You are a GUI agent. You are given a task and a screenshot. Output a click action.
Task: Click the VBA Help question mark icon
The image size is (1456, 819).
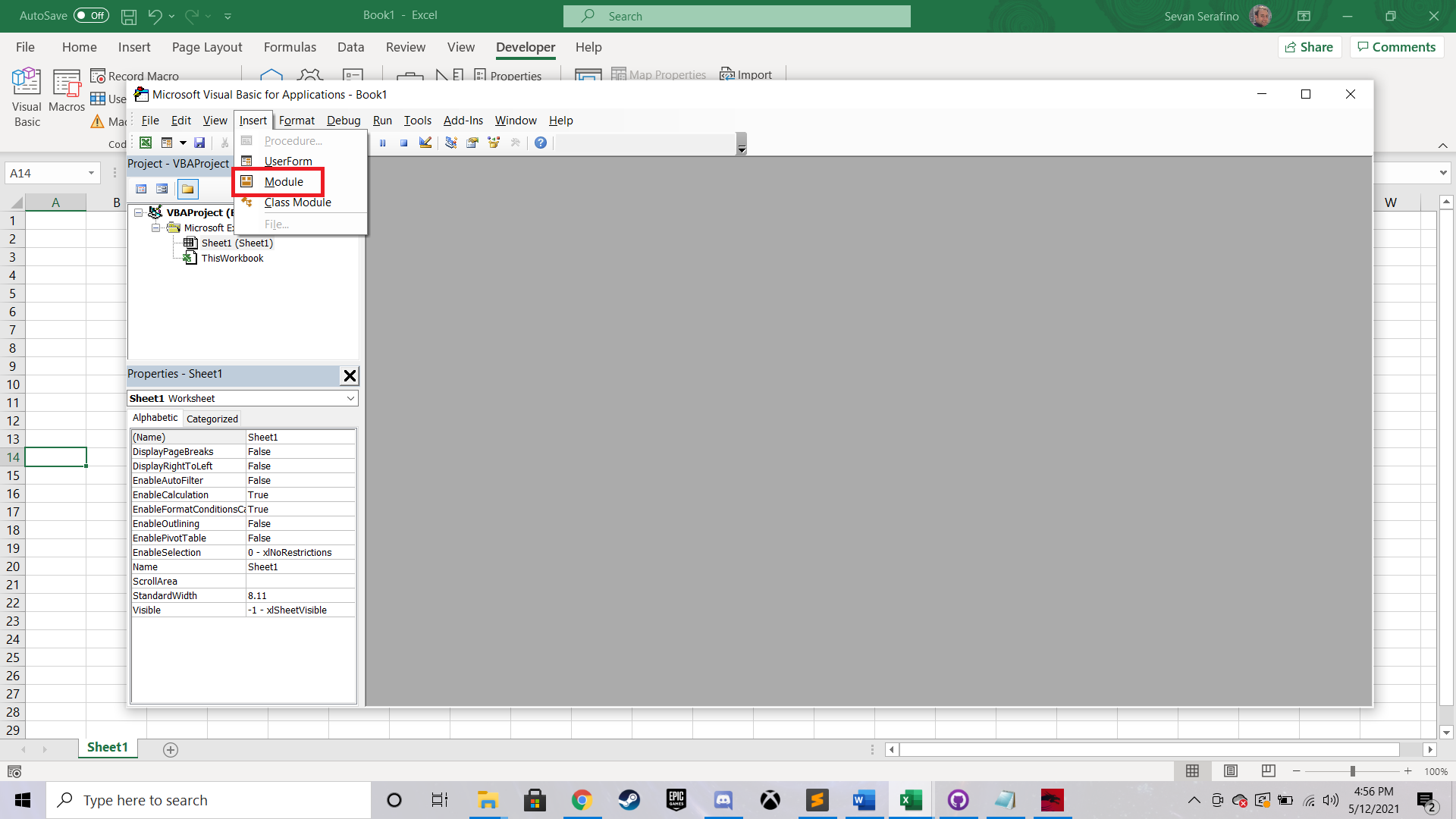coord(540,142)
